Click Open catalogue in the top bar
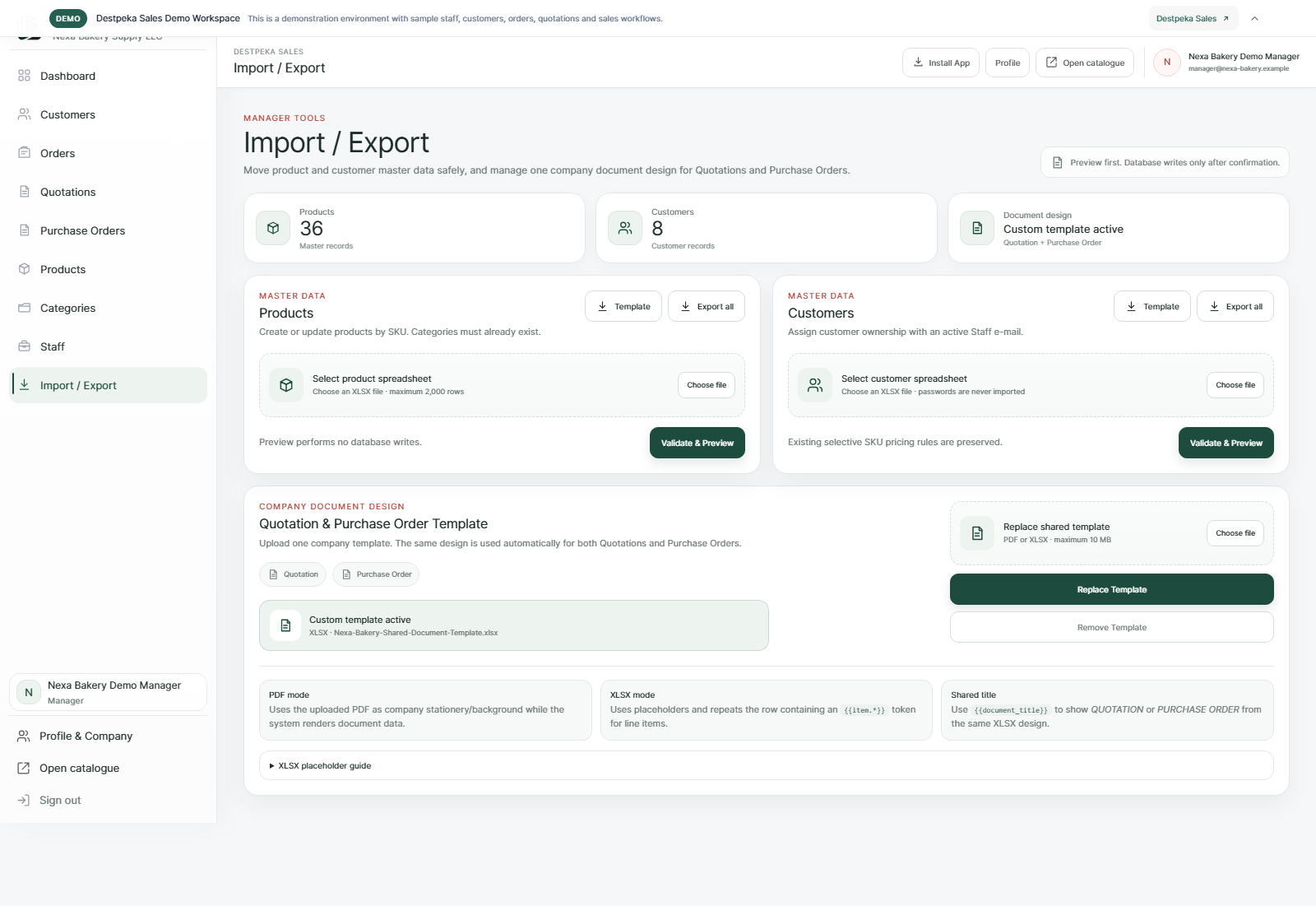The width and height of the screenshot is (1316, 906). tap(1085, 63)
